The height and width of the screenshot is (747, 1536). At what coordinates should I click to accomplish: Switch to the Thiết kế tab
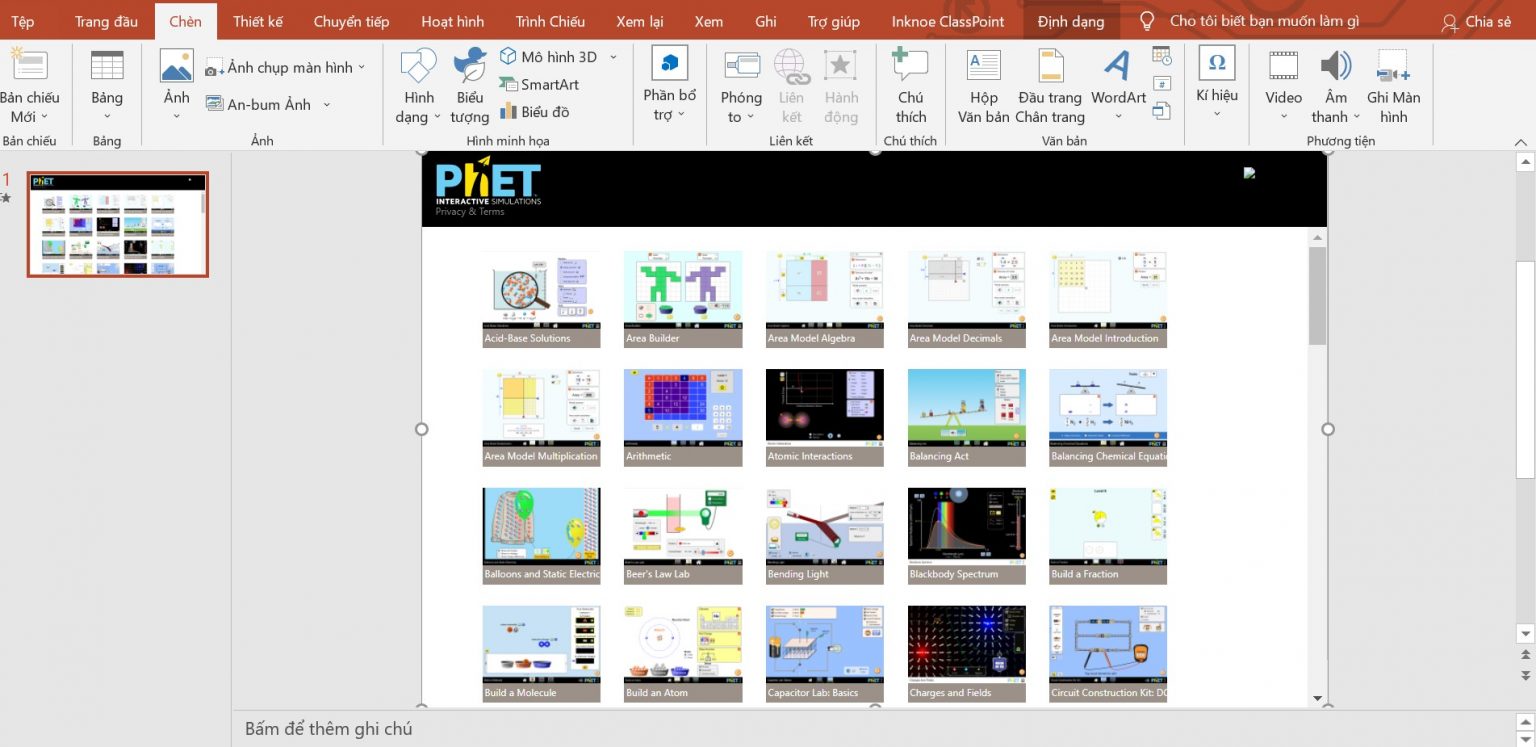click(258, 21)
